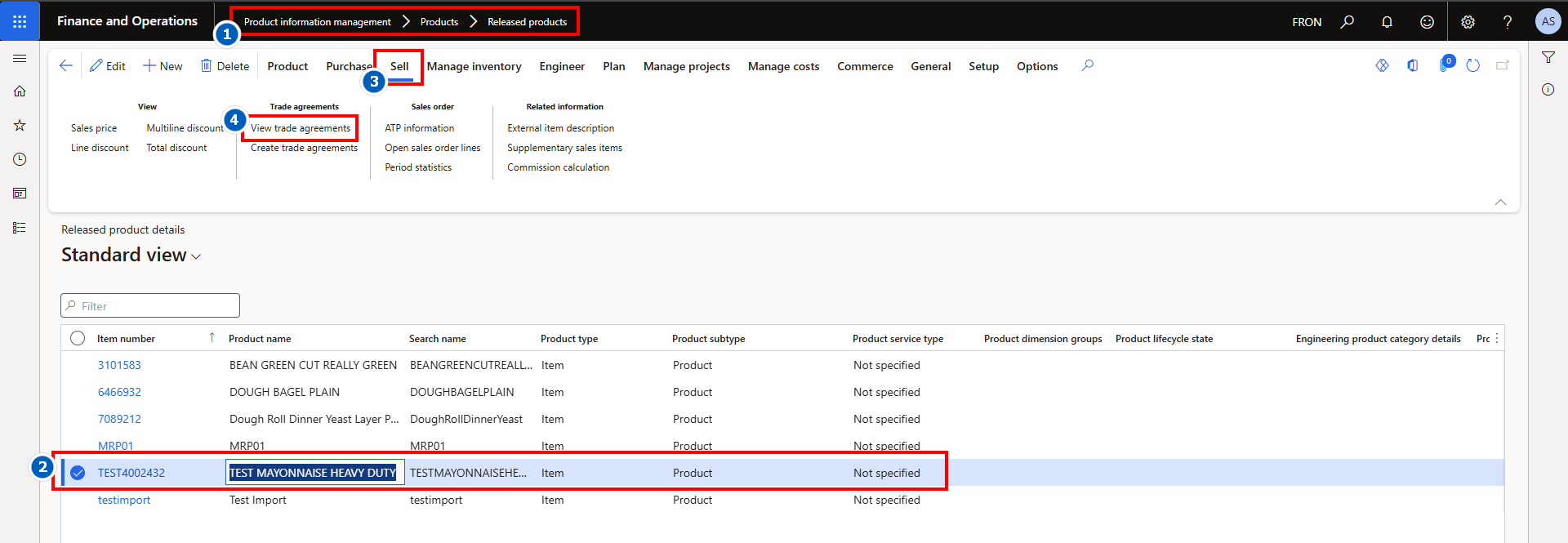
Task: Open the Standard view dropdown
Action: coord(131,256)
